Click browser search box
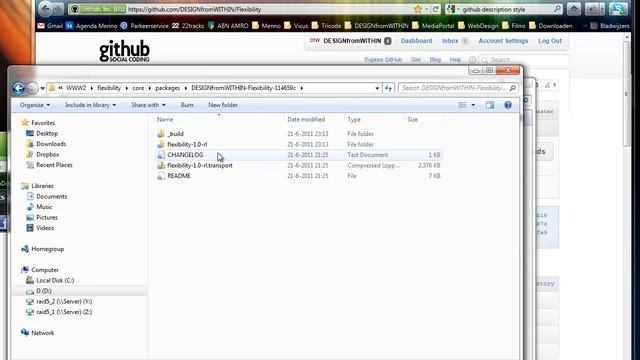 (x=507, y=9)
